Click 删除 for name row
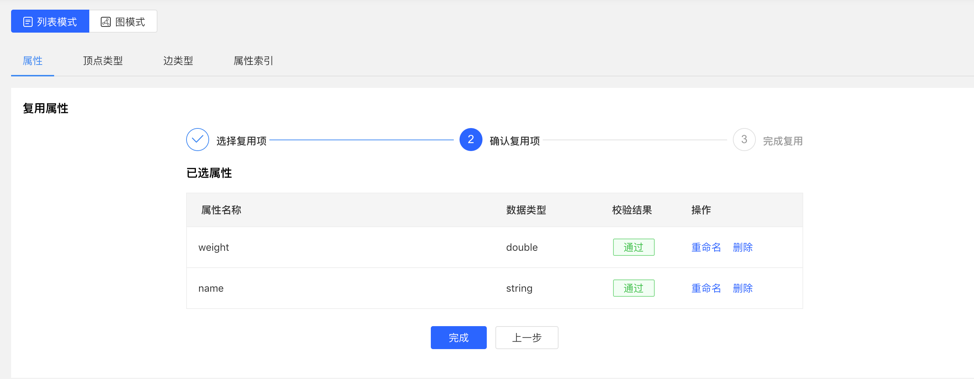 (743, 288)
